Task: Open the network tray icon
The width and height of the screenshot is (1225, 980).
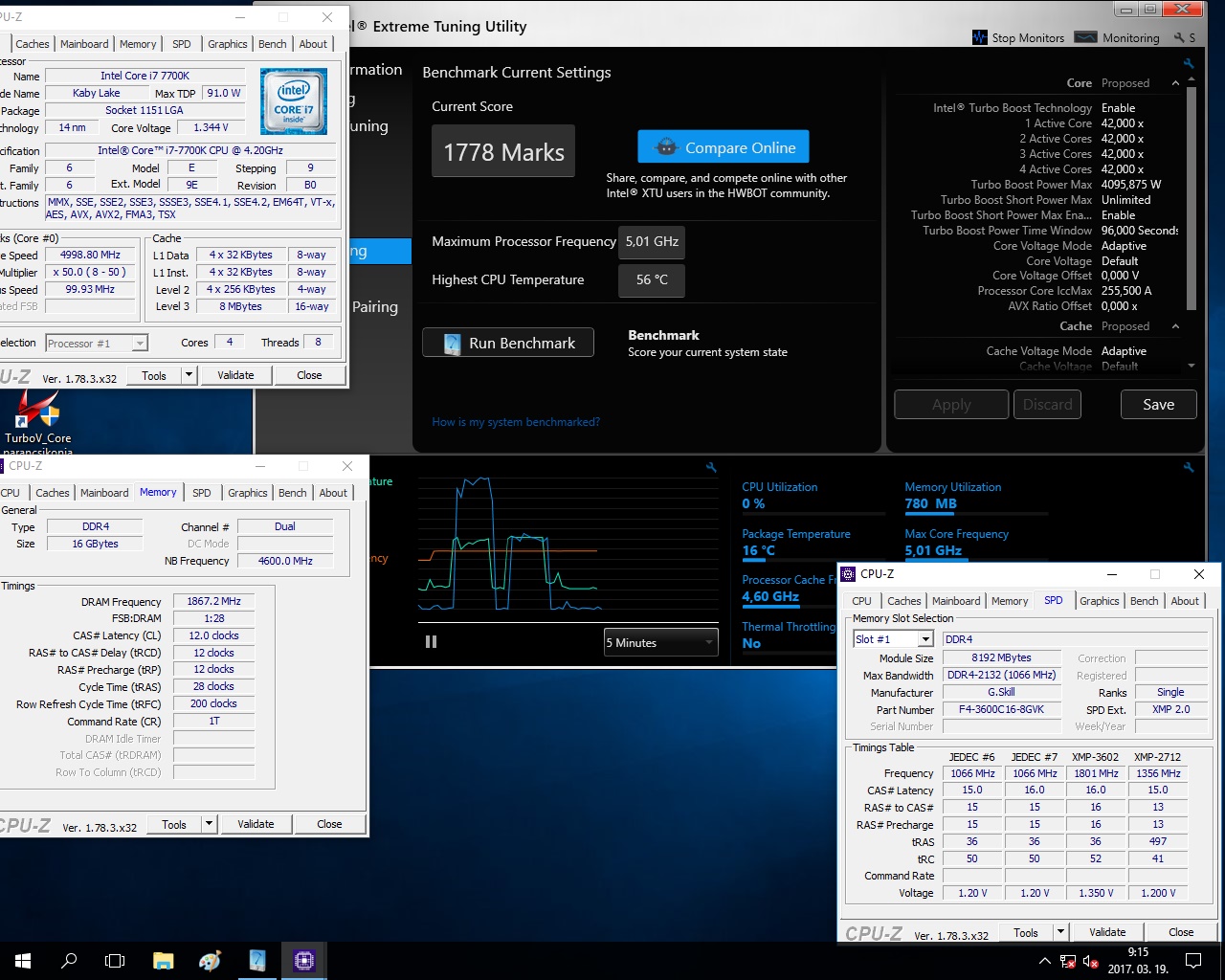Action: (1067, 961)
